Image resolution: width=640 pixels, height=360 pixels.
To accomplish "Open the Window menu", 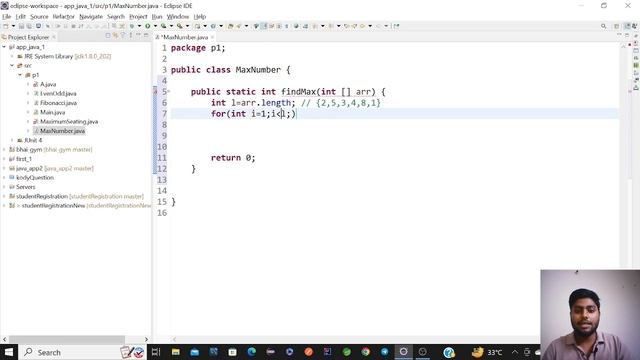I will click(178, 17).
